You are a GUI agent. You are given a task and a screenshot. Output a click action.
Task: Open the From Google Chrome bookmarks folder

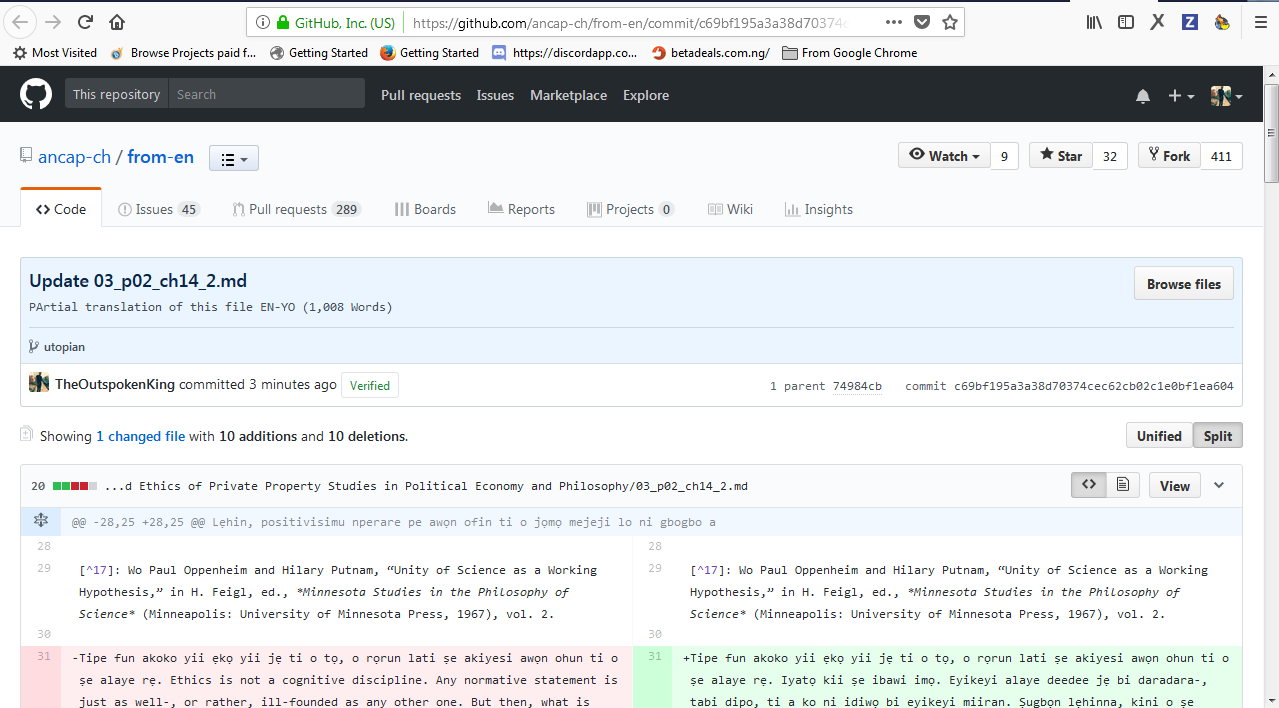(x=850, y=53)
